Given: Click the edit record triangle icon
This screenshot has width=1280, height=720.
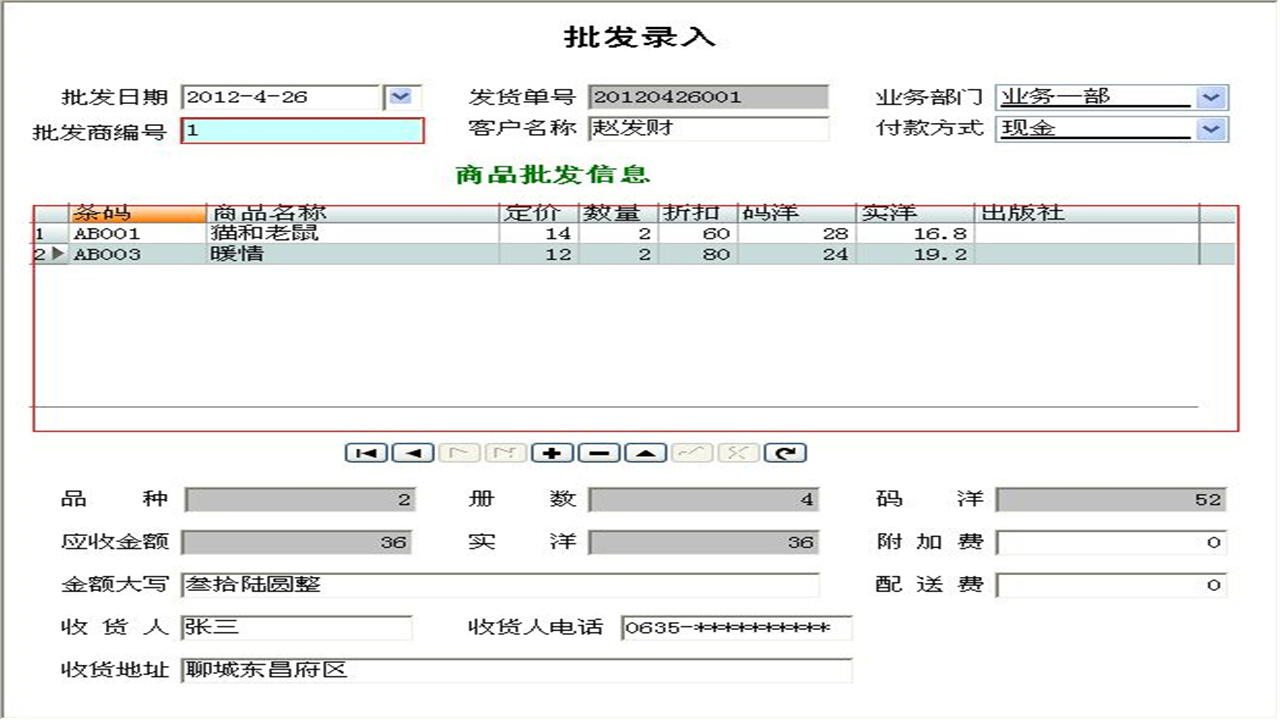Looking at the screenshot, I should pos(644,452).
